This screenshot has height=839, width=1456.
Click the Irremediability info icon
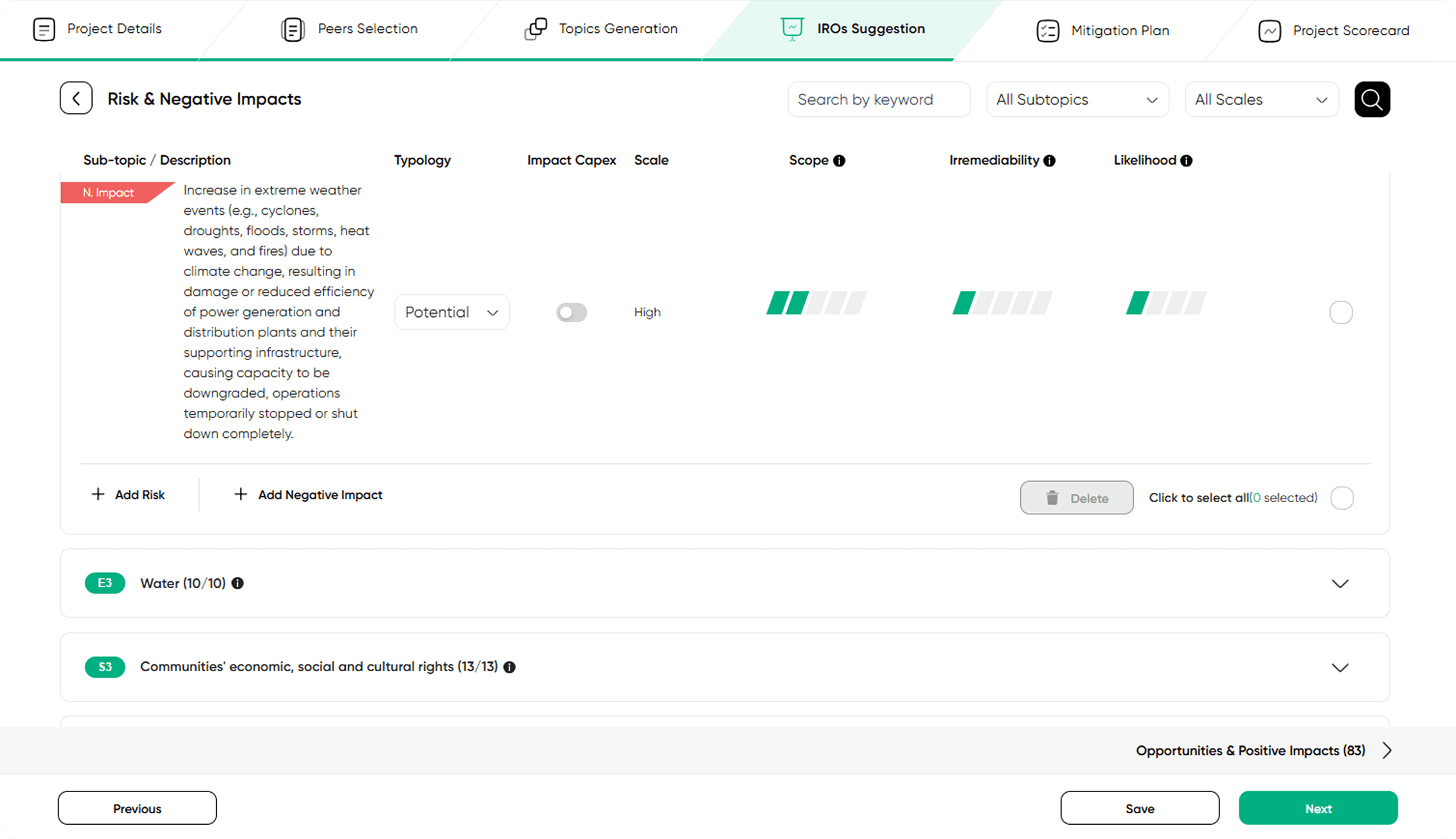[1049, 161]
